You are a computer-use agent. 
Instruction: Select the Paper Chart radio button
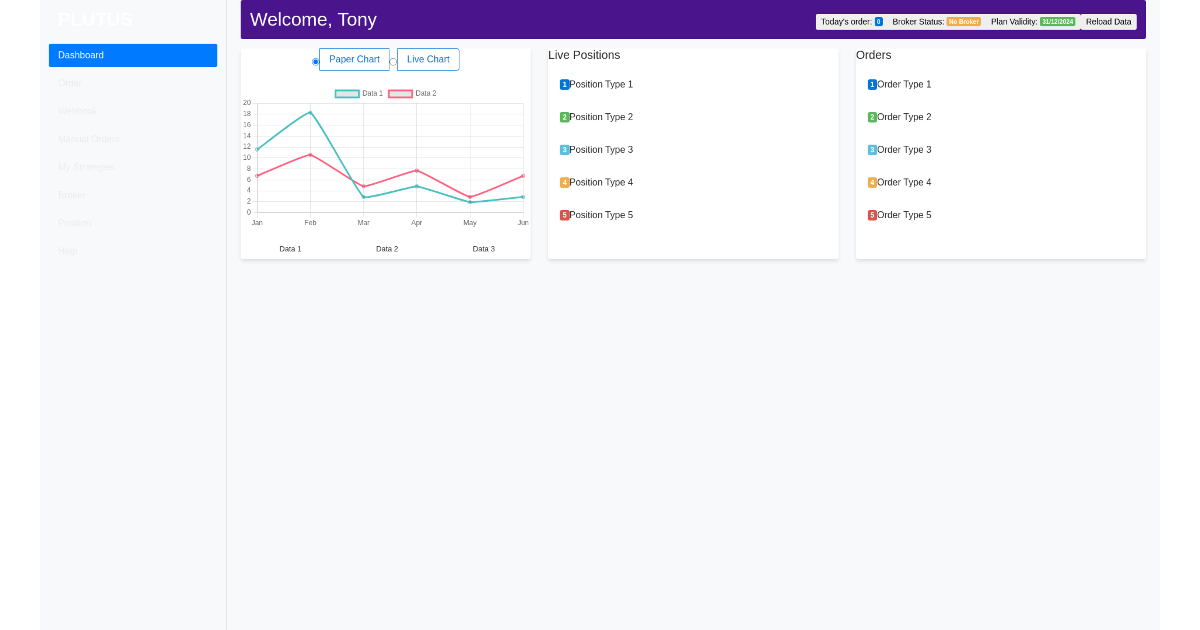[x=315, y=61]
